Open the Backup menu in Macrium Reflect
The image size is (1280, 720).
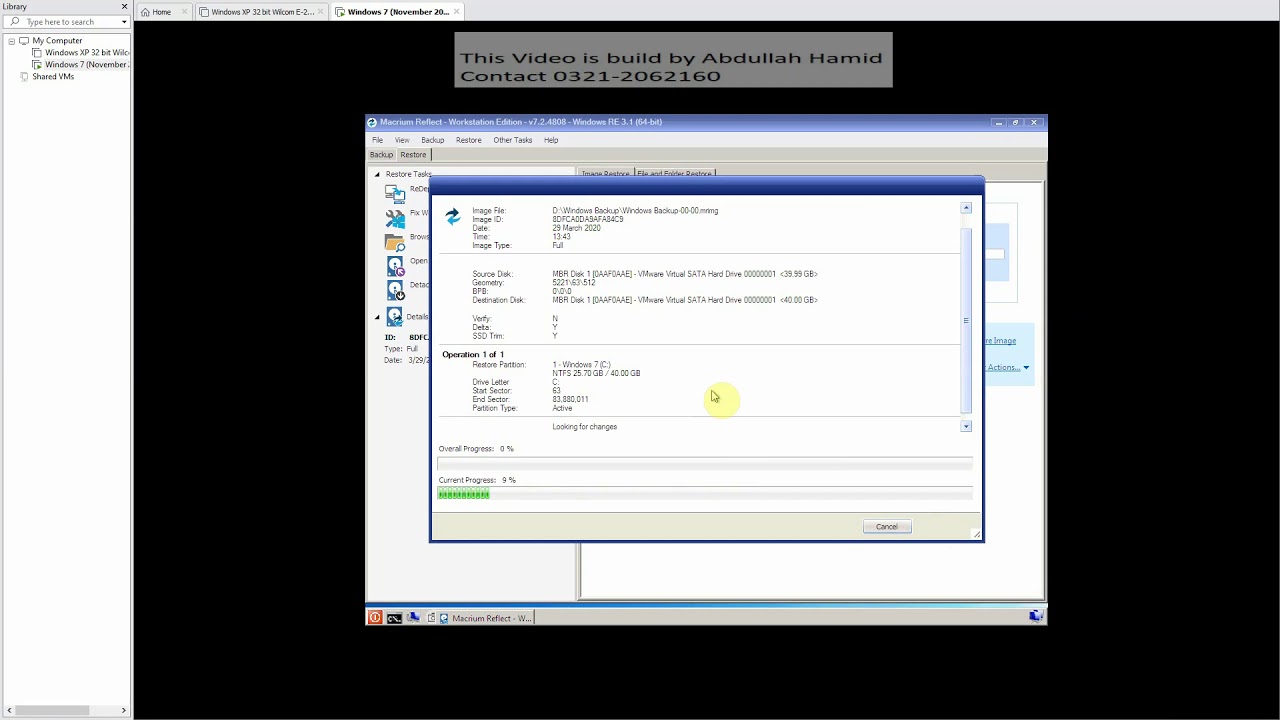[432, 140]
